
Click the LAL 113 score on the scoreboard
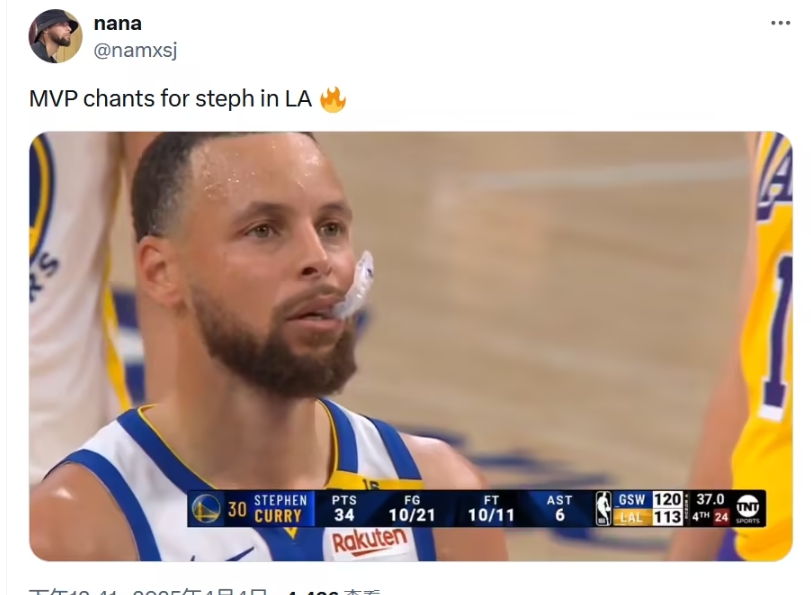(x=650, y=517)
